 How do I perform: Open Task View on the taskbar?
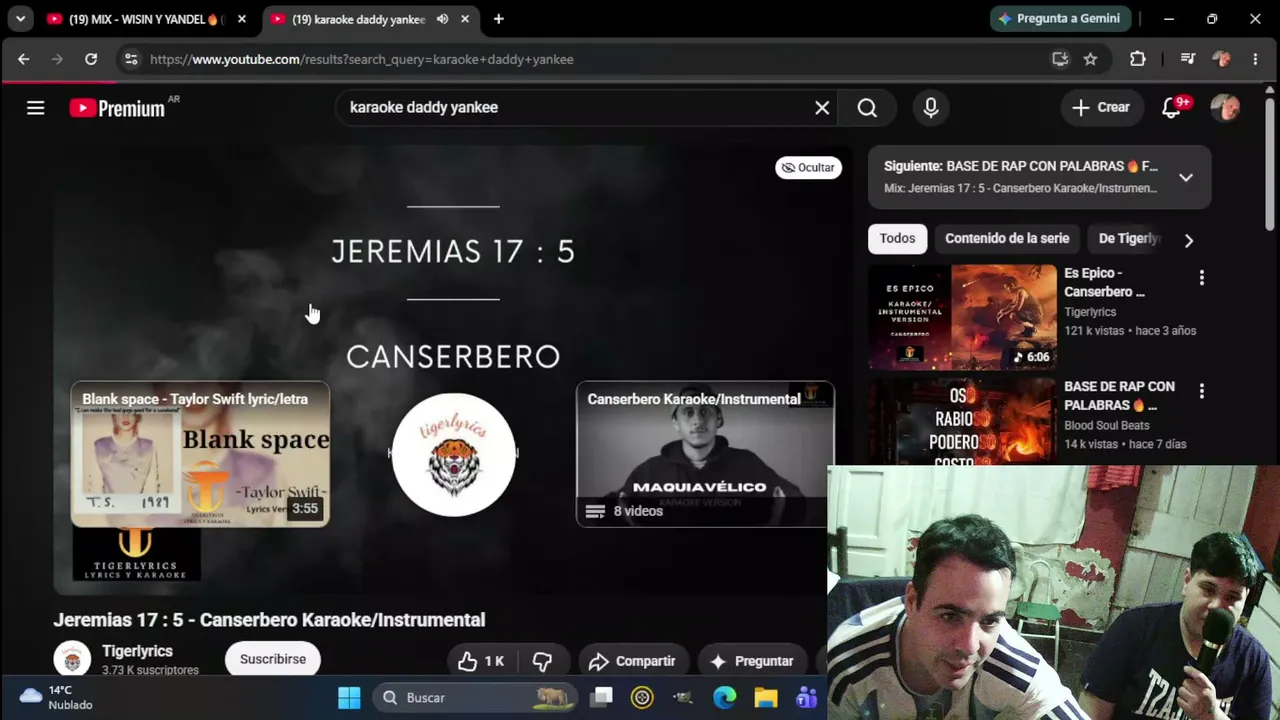pos(602,697)
